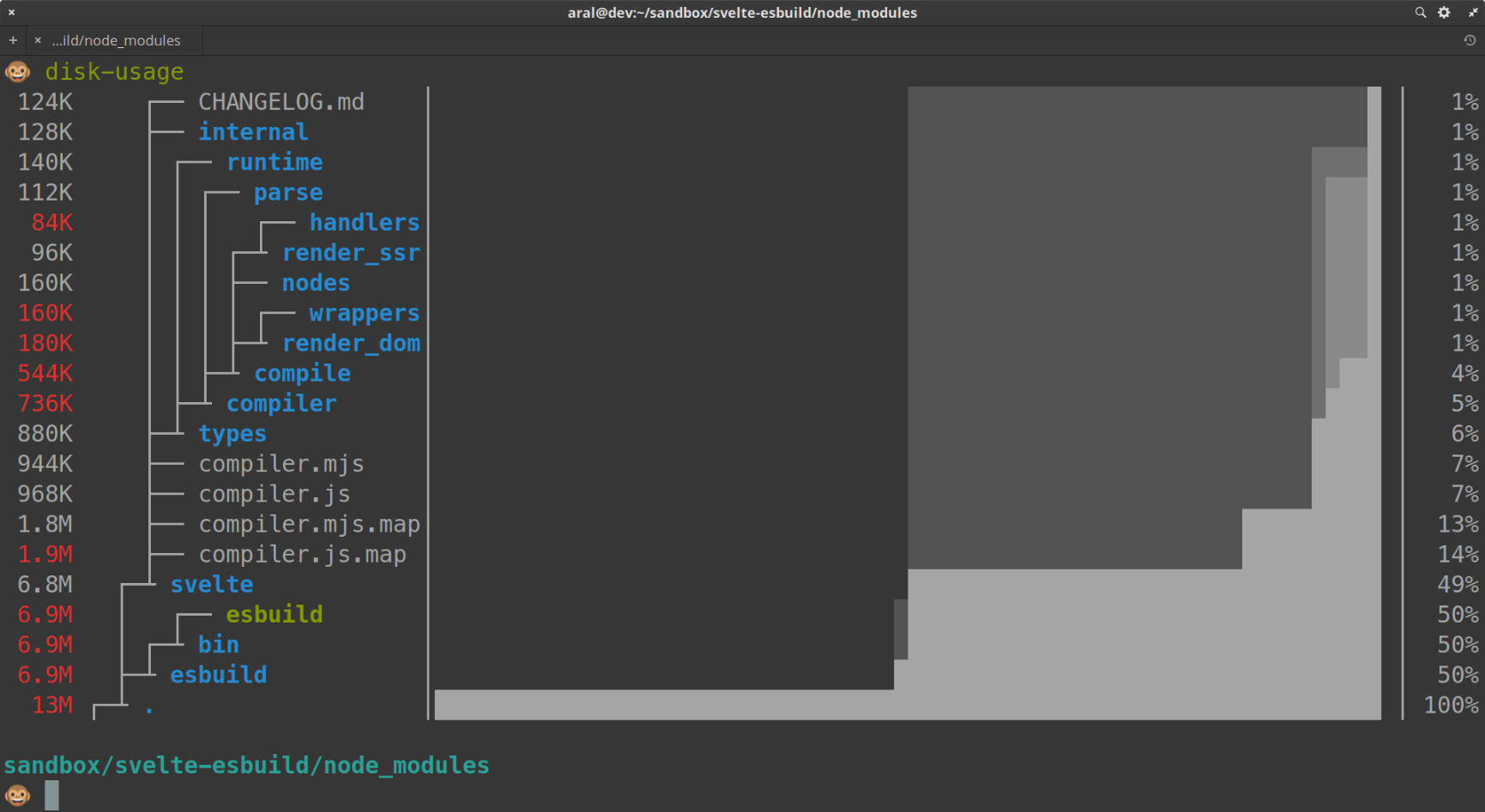The width and height of the screenshot is (1485, 812).
Task: Close the terminal window with top-left X
Action: [x=11, y=12]
